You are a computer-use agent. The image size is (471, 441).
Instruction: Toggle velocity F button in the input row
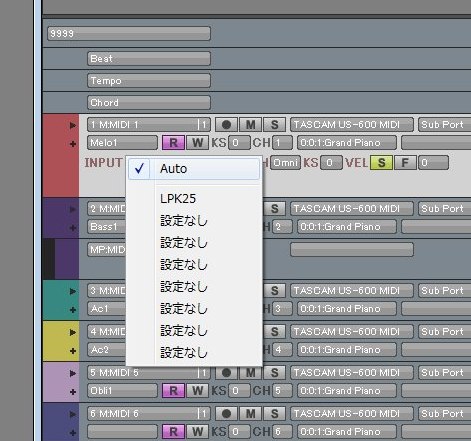(x=405, y=163)
